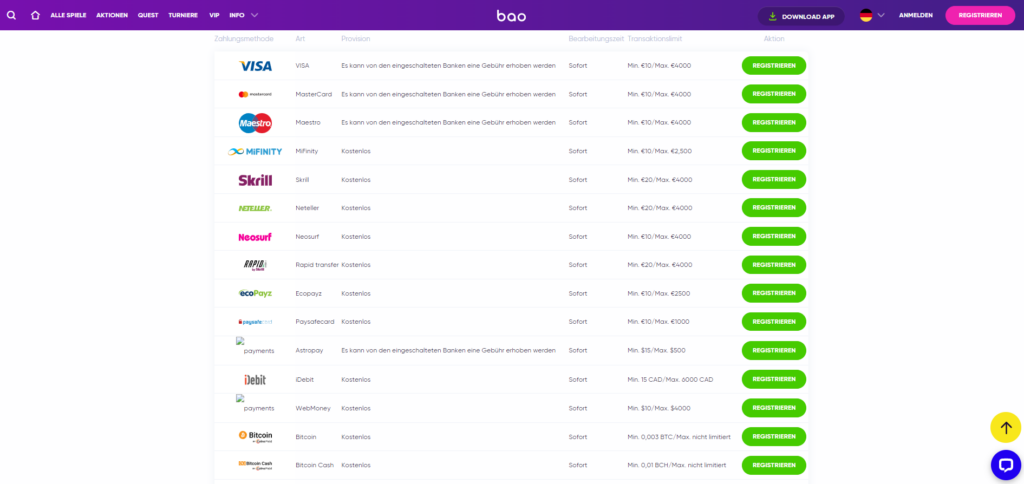
Task: Click the yellow scroll-to-top arrow
Action: click(x=1006, y=428)
